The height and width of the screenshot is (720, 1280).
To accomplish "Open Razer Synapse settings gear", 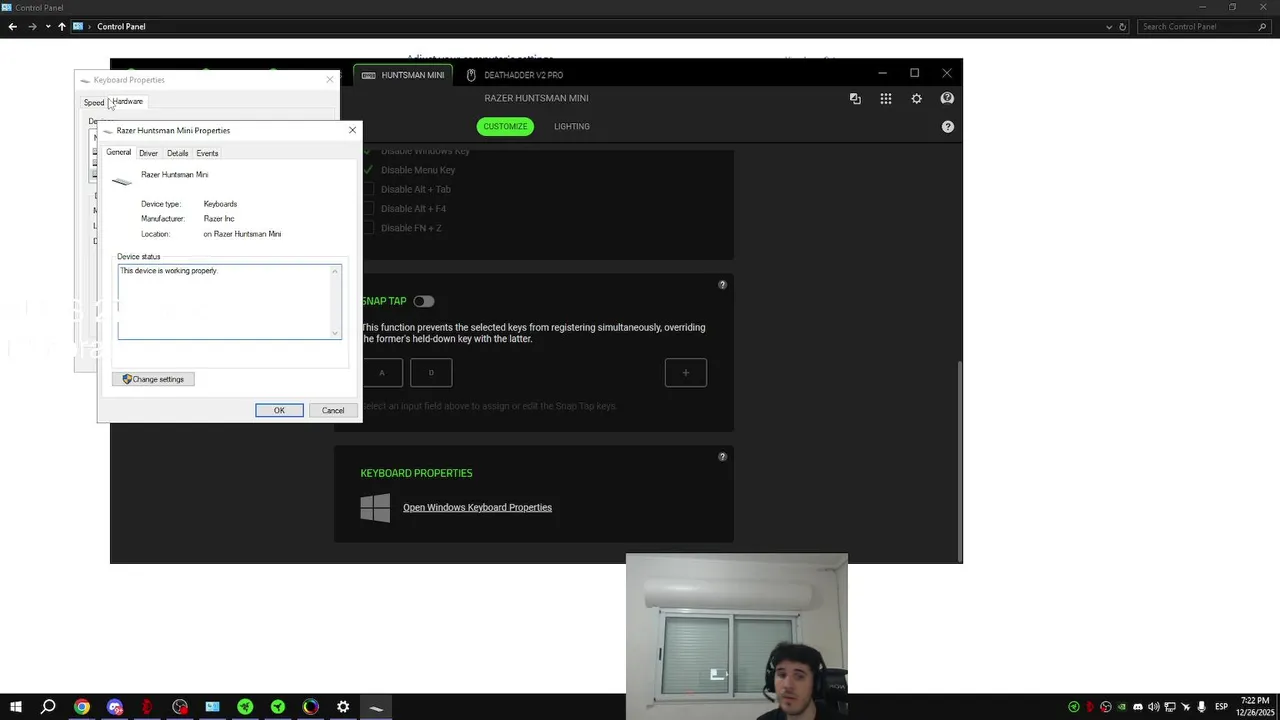I will 916,99.
